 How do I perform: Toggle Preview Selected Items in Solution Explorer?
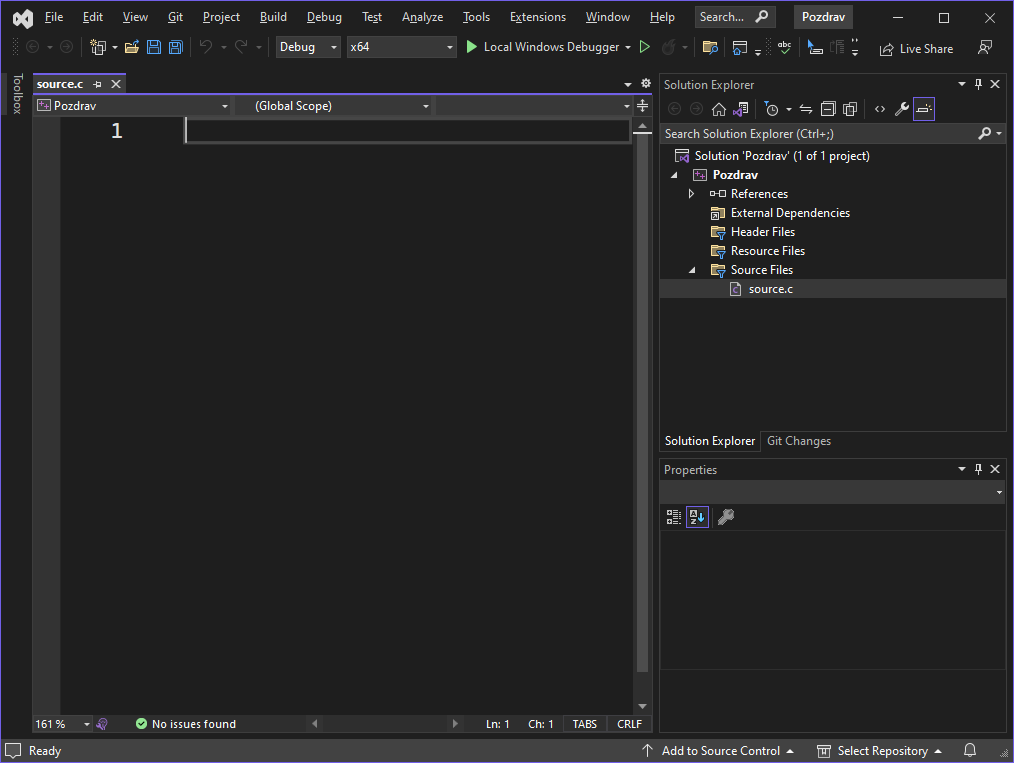pos(924,109)
